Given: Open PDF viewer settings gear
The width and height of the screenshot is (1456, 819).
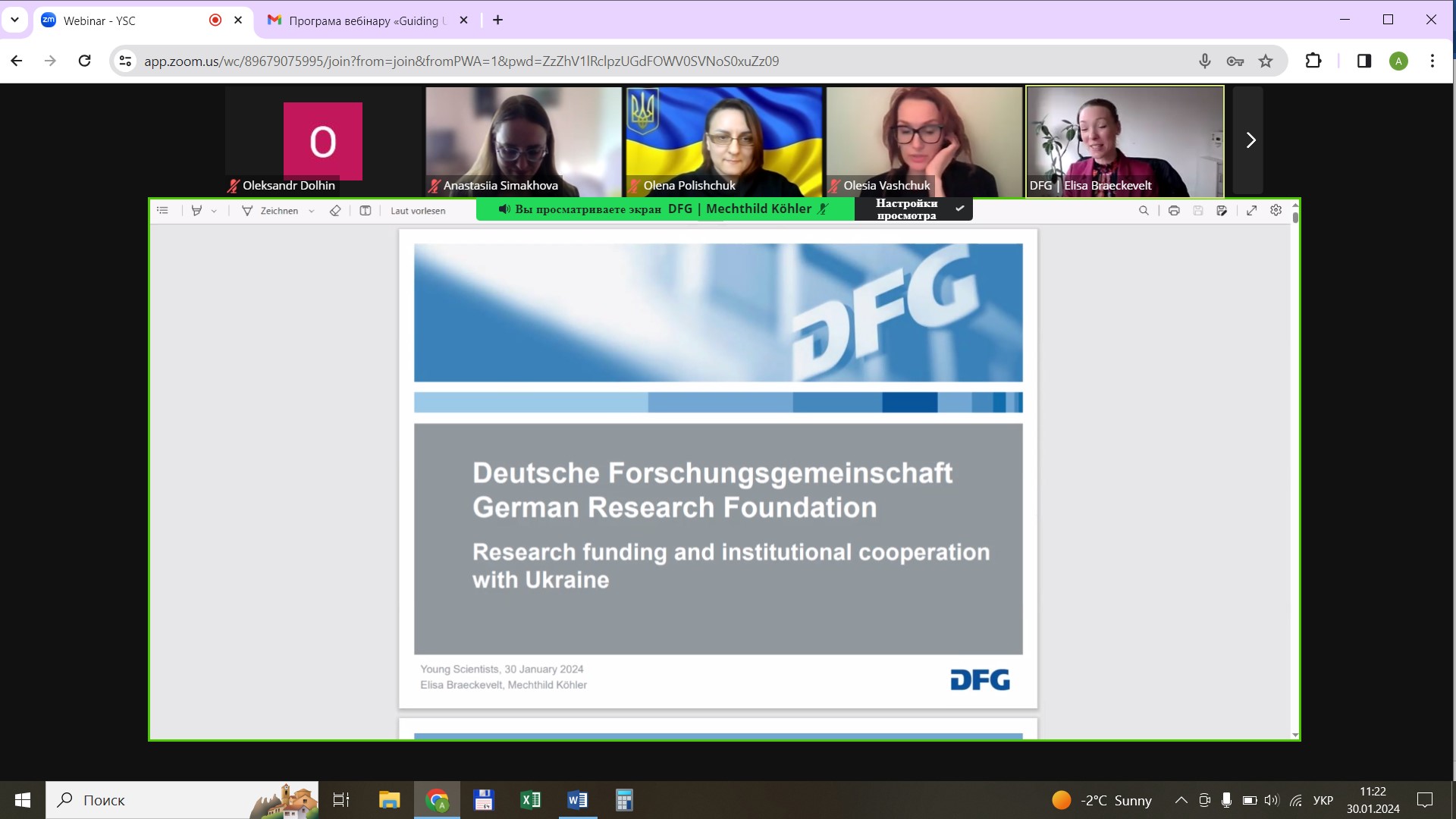Looking at the screenshot, I should 1276,210.
